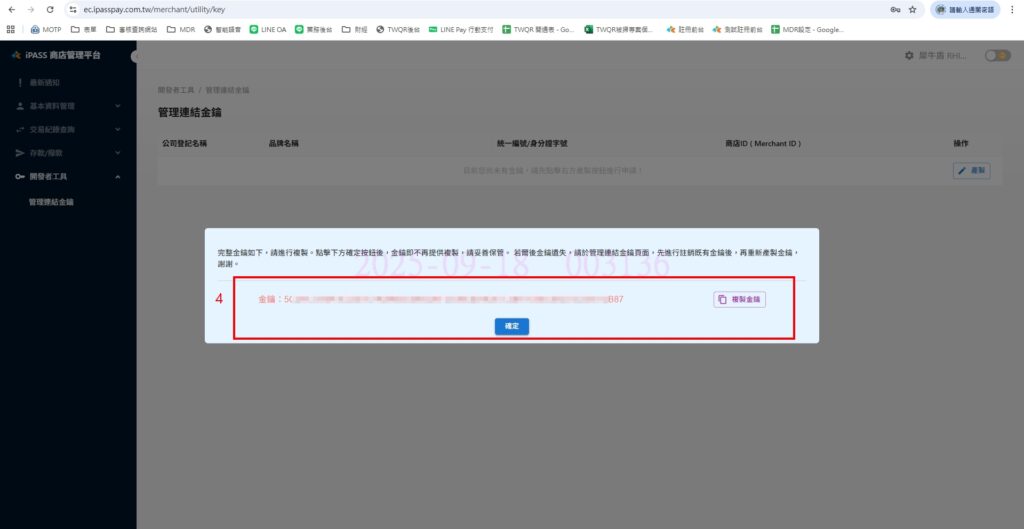Click the 產製 generate key button

pyautogui.click(x=971, y=171)
